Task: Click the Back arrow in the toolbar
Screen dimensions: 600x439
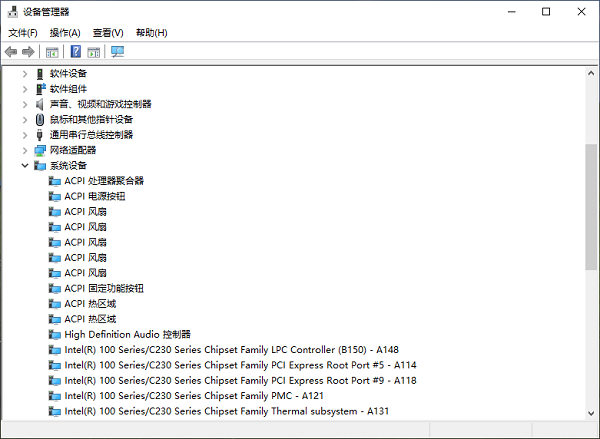Action: (11, 52)
